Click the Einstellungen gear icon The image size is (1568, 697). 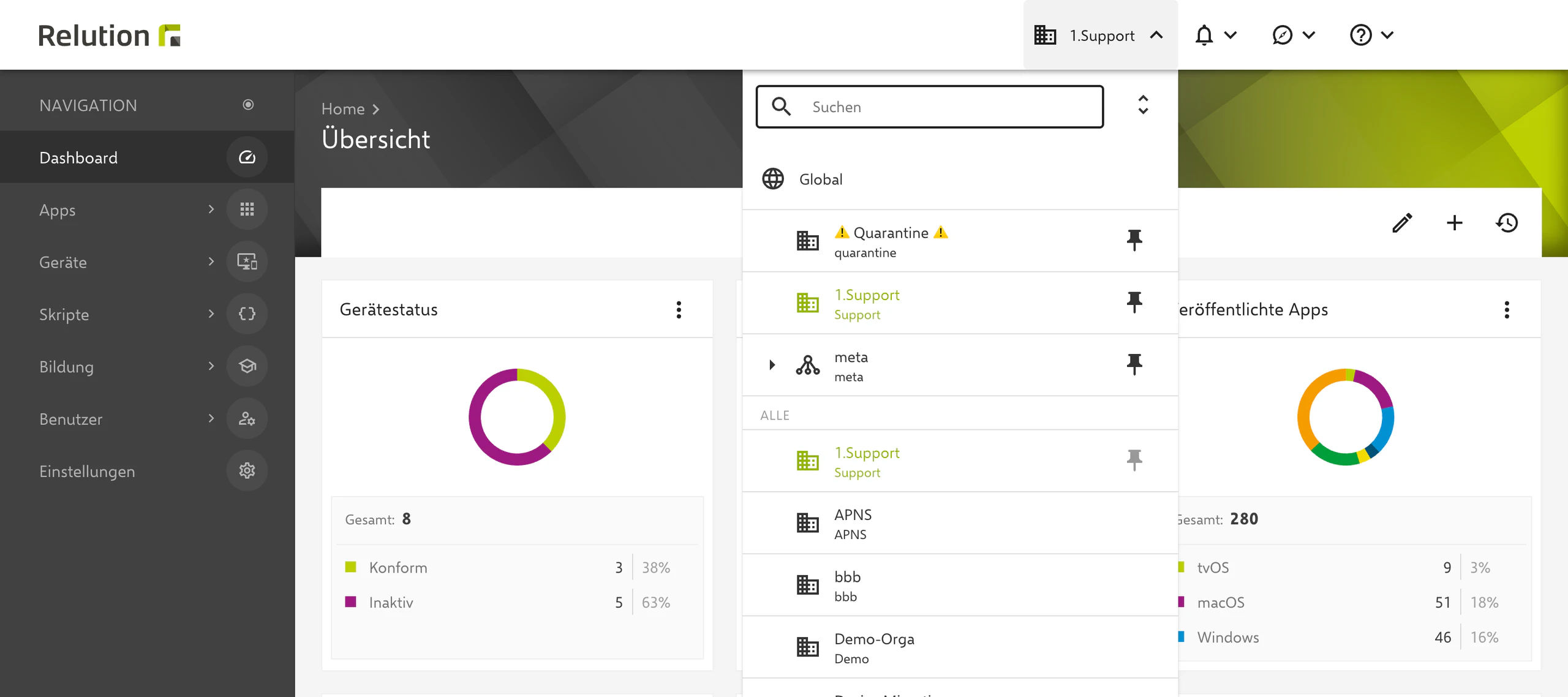point(247,471)
